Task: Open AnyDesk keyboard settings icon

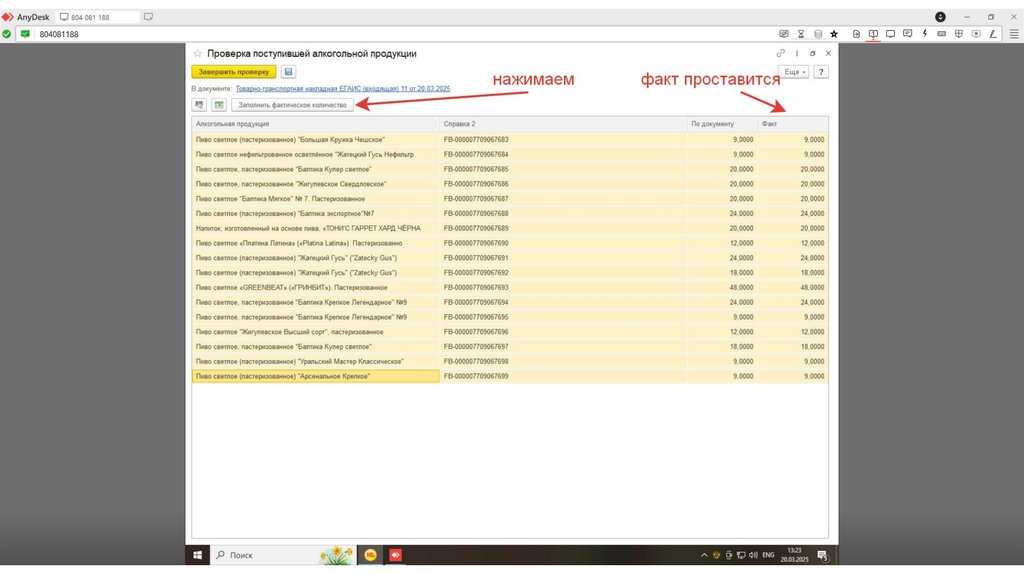Action: (941, 34)
